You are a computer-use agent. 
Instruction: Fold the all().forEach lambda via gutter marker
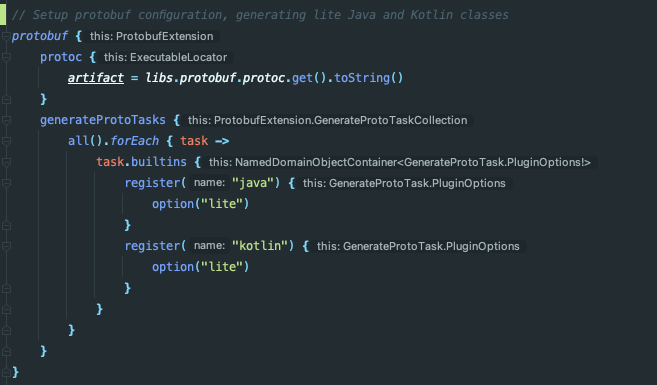pyautogui.click(x=6, y=141)
